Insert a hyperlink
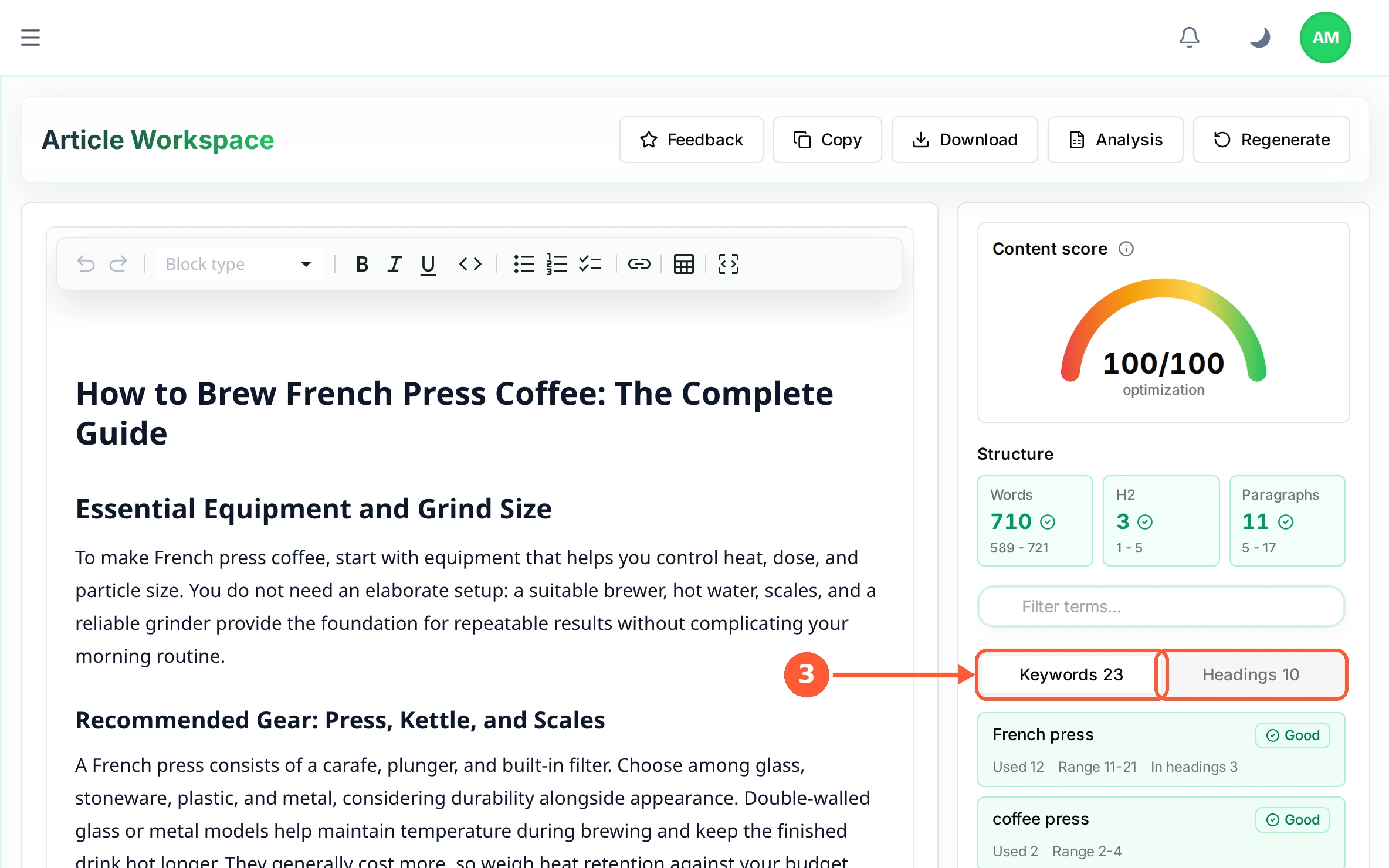The width and height of the screenshot is (1389, 868). tap(639, 264)
